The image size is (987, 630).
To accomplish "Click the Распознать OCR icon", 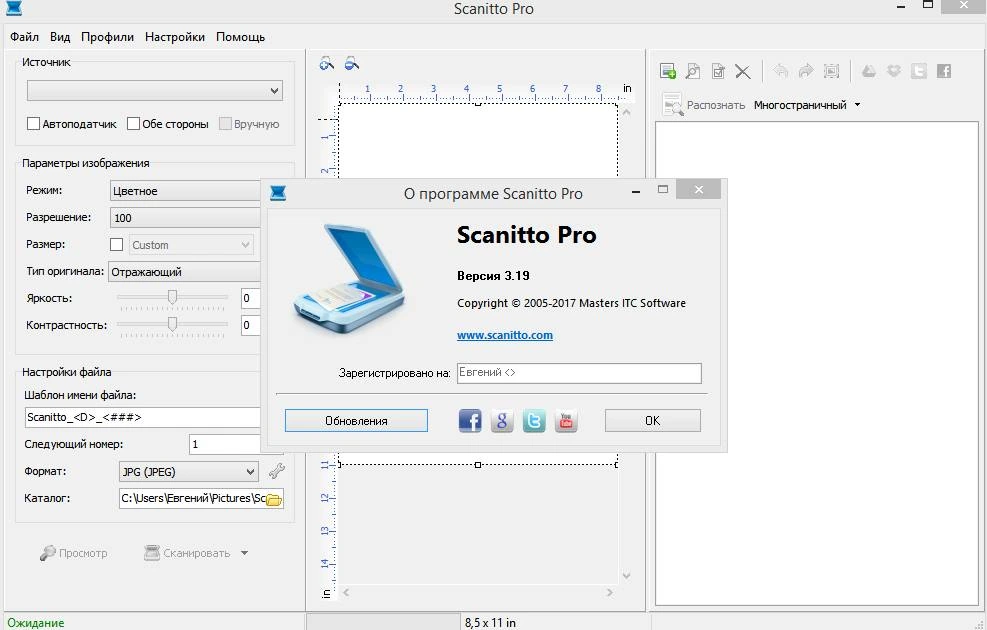I will (x=672, y=104).
